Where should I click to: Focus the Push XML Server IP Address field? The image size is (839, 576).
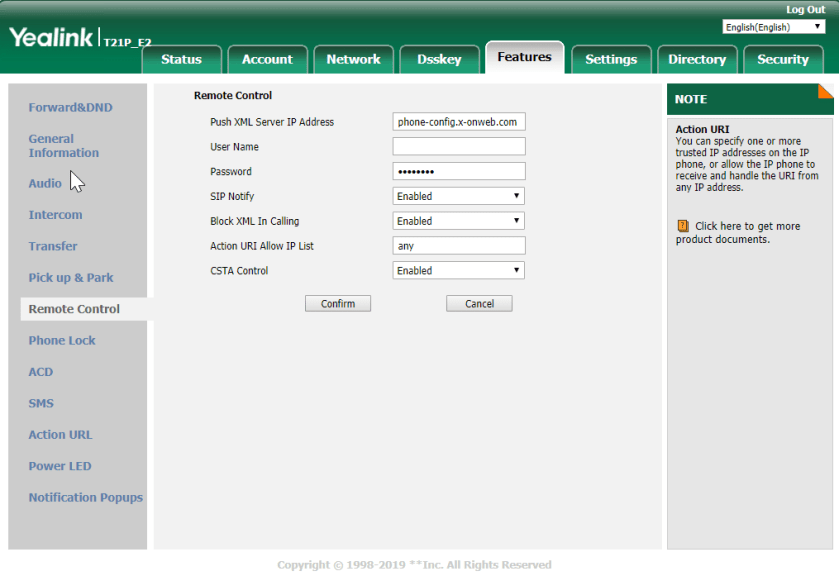pos(459,122)
